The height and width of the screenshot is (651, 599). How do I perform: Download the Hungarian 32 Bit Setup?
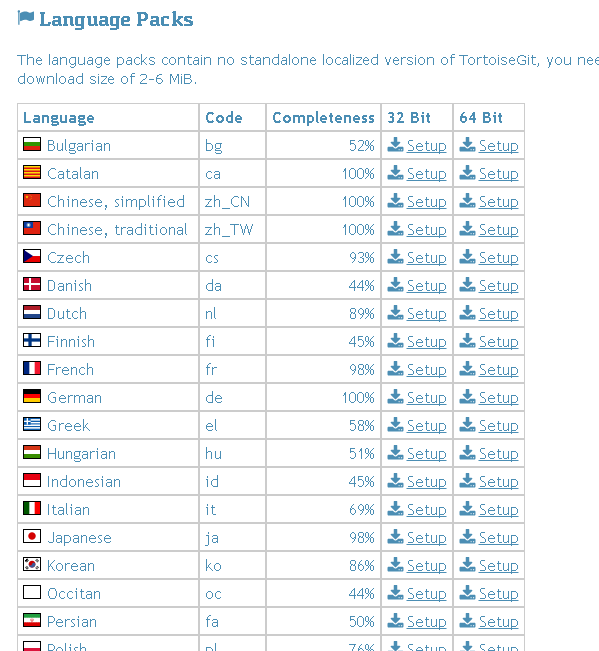coord(426,453)
